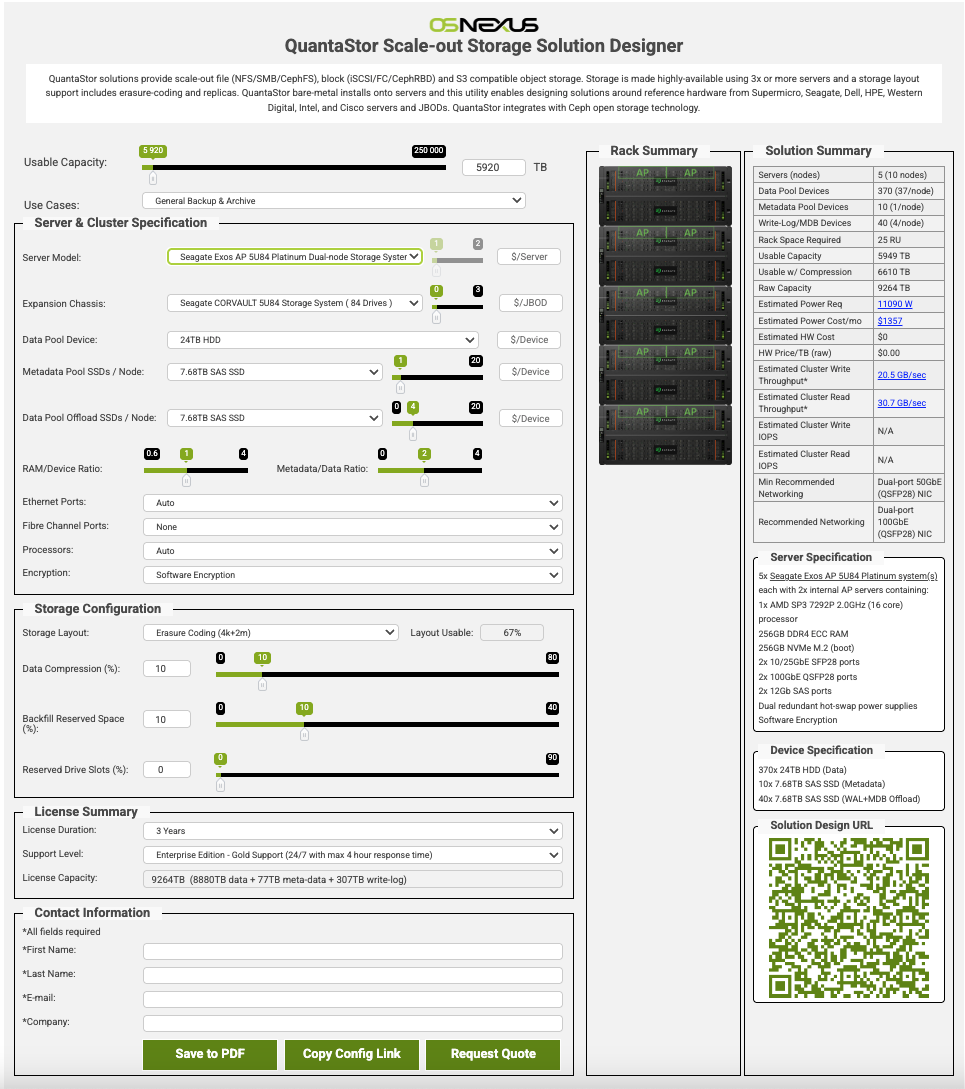965x1089 pixels.
Task: Open the Server Model dropdown
Action: pyautogui.click(x=295, y=257)
